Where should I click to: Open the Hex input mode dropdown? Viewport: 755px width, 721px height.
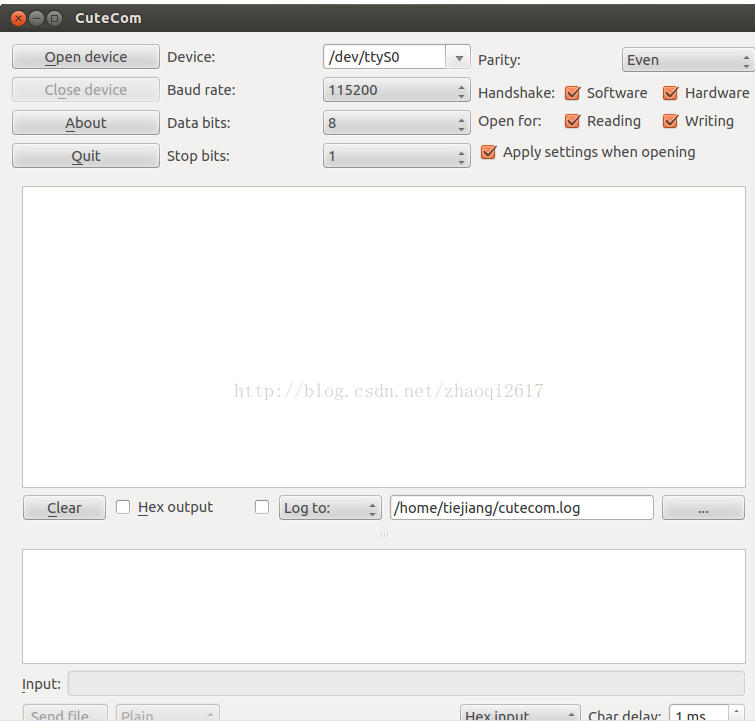click(521, 713)
